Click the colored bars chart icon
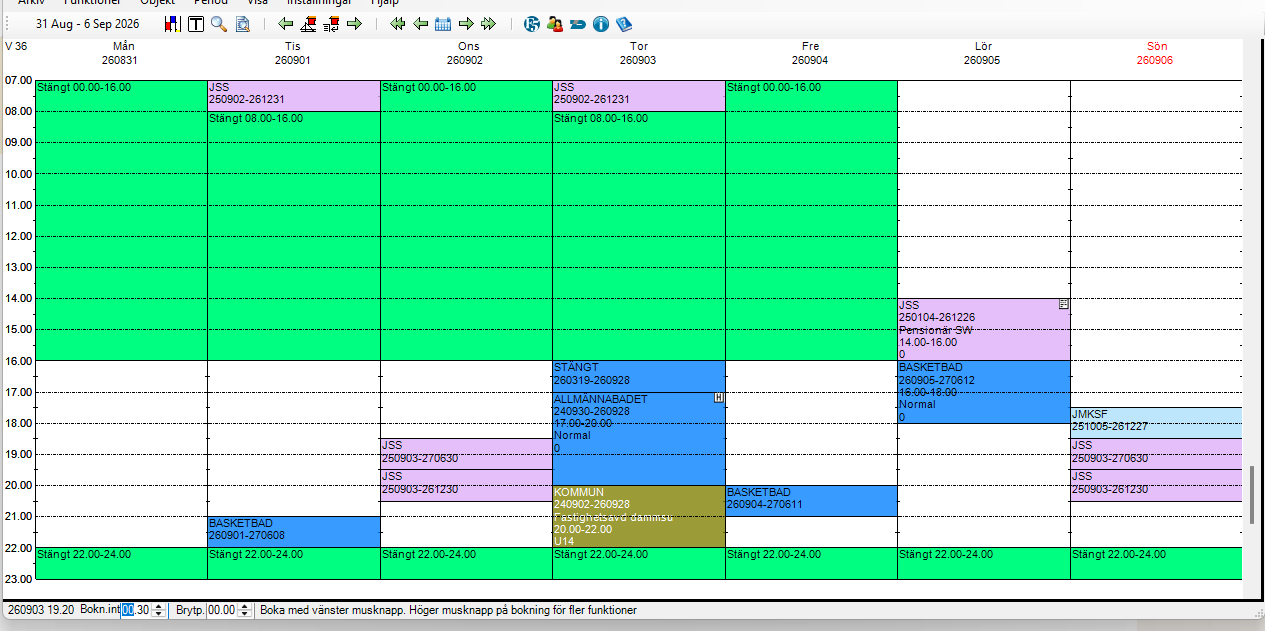This screenshot has width=1265, height=631. click(x=172, y=23)
